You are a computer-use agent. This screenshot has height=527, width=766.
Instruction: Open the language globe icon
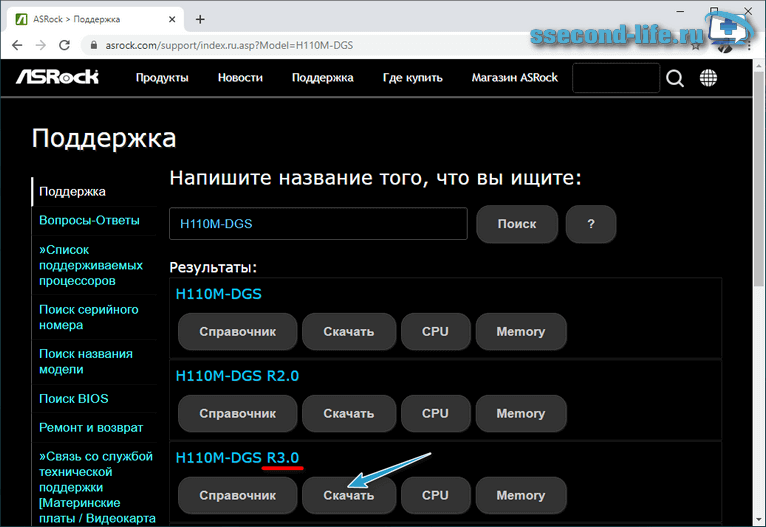(708, 78)
